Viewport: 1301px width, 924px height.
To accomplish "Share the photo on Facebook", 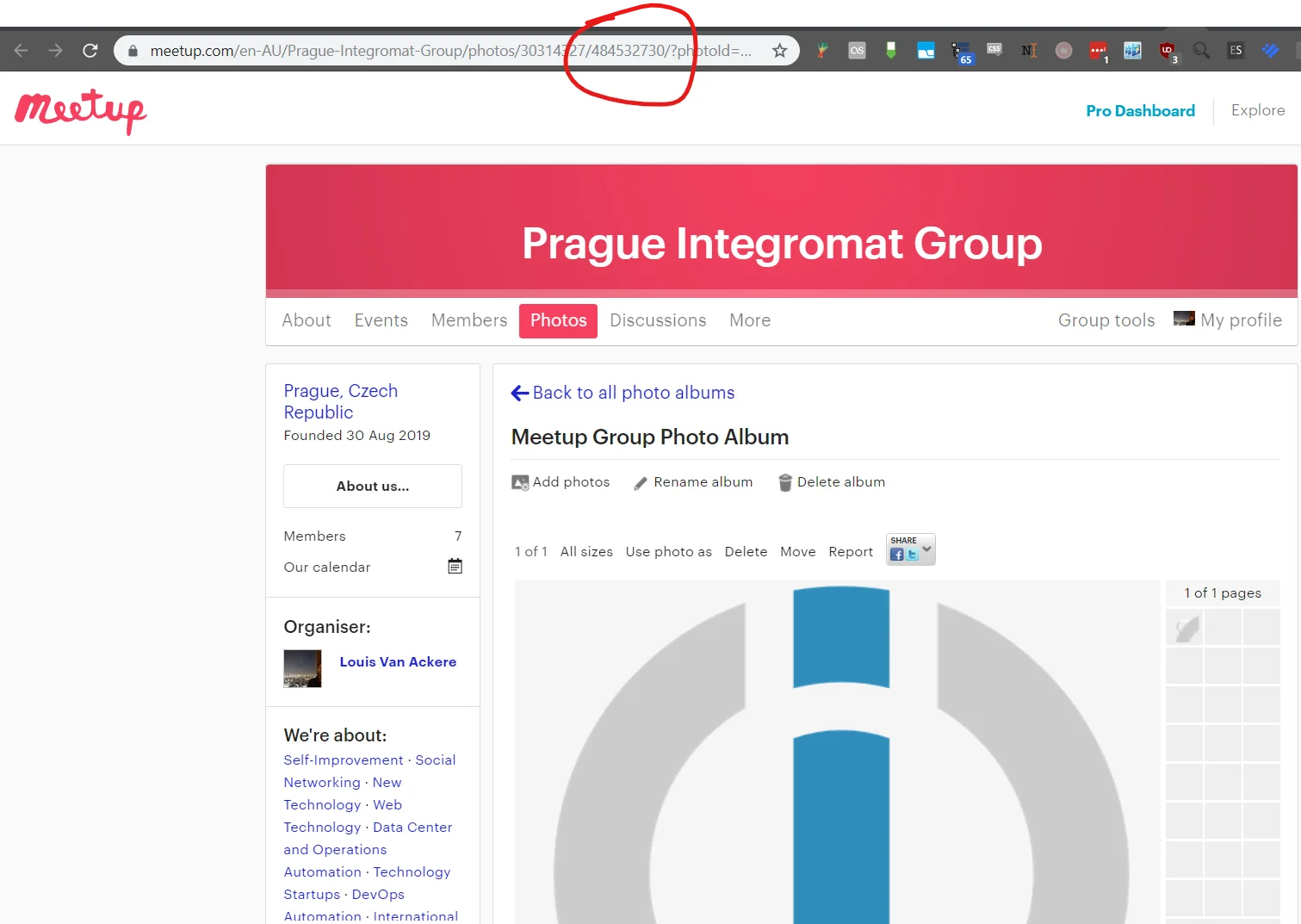I will (x=897, y=555).
